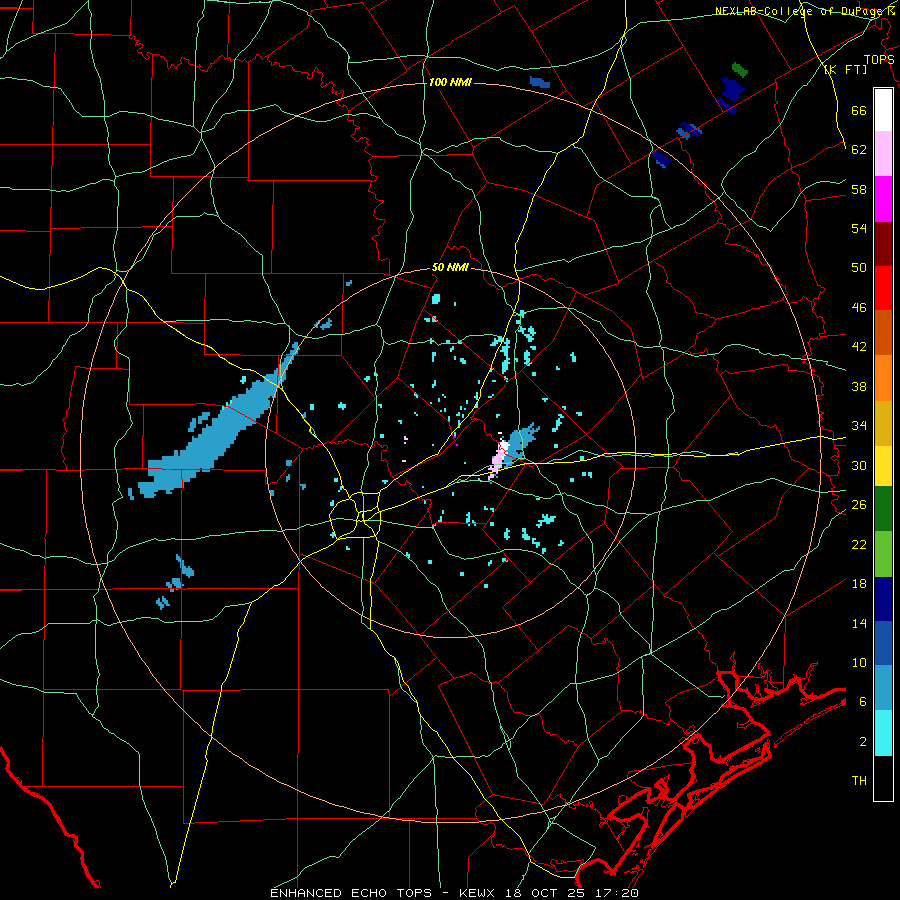Image resolution: width=900 pixels, height=900 pixels.
Task: Pick the cyan legend swatch
Action: point(883,733)
